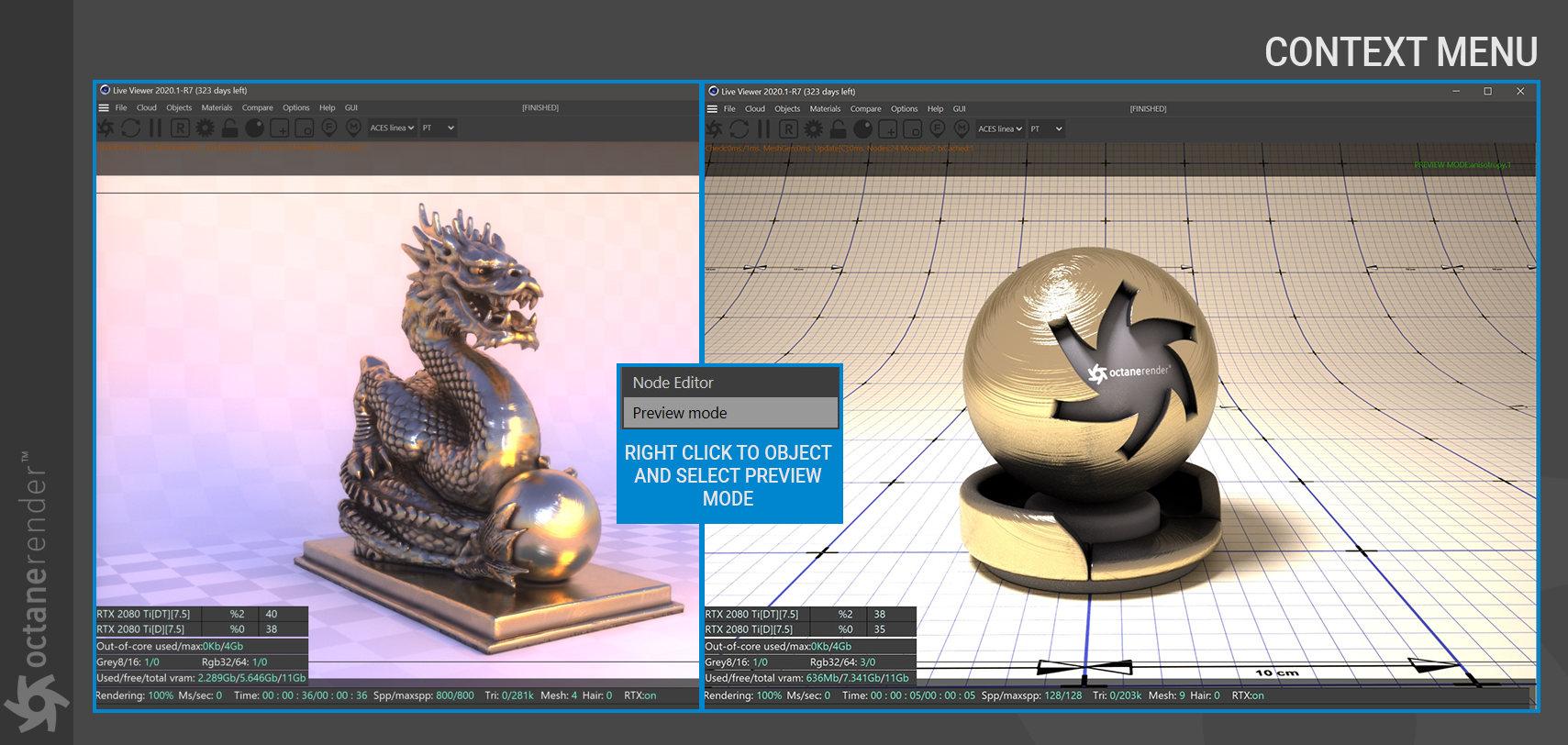
Task: Toggle clay mode sphere icon in sphere viewer
Action: (862, 129)
